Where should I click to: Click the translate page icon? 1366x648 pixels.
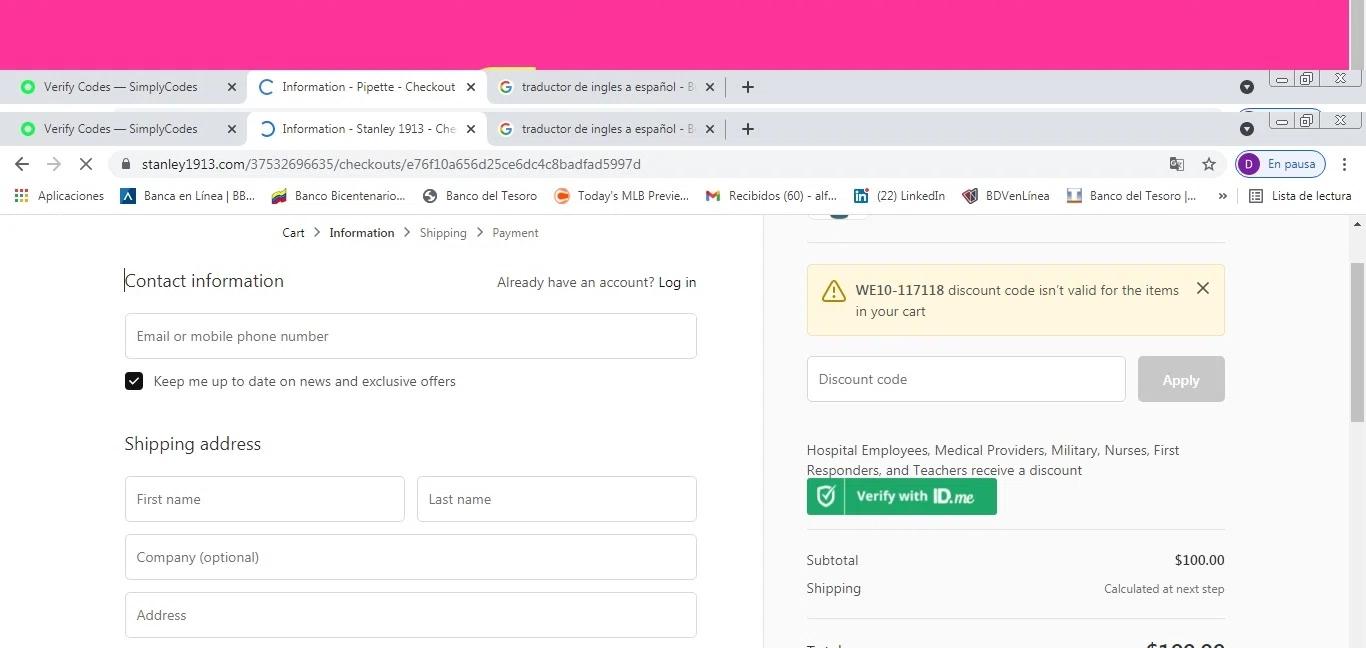click(1177, 164)
